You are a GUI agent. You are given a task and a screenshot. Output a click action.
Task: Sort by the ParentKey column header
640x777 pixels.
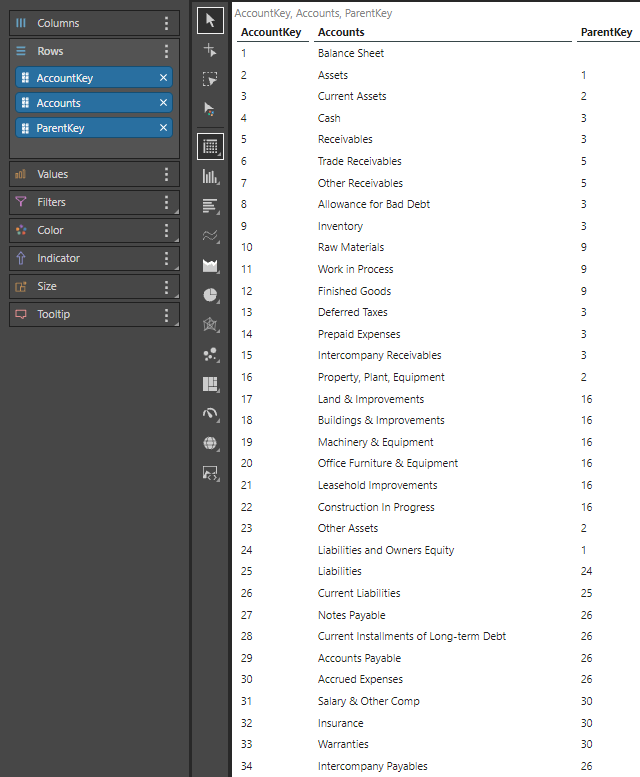click(606, 32)
